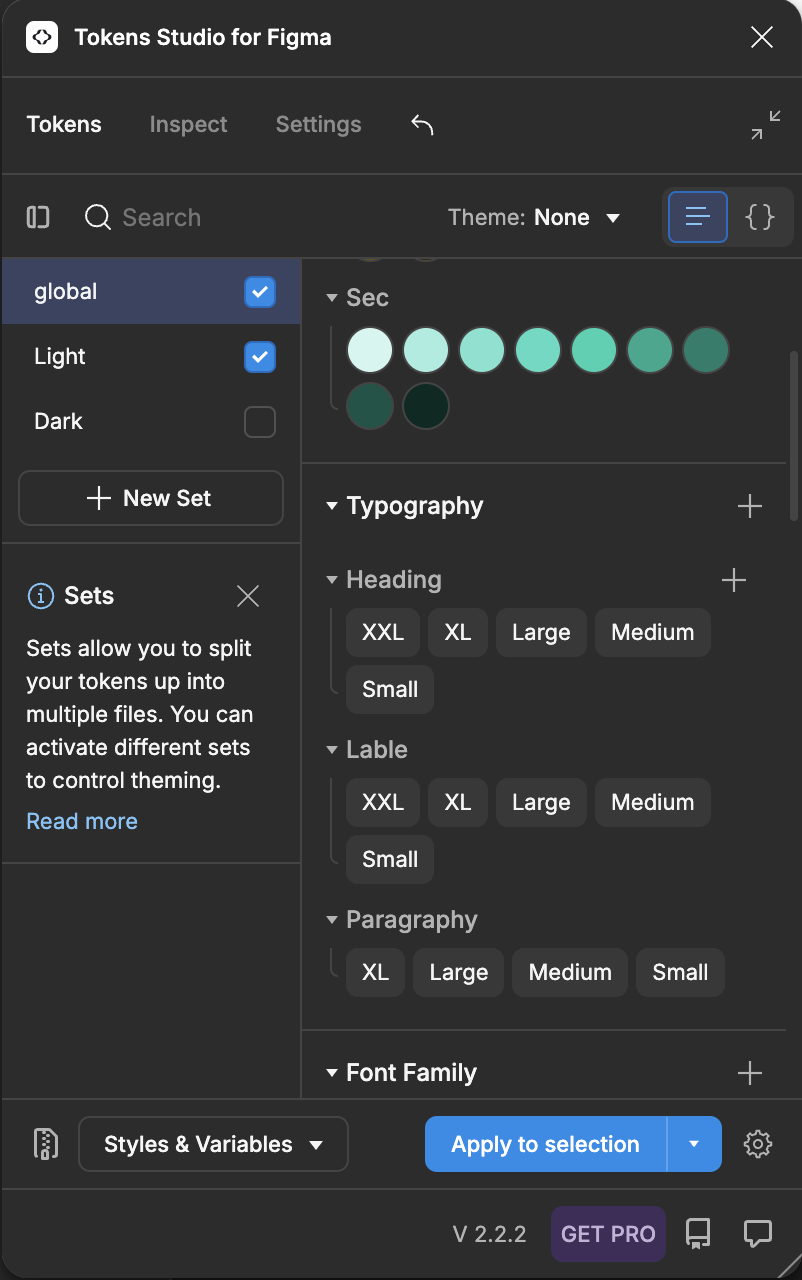Switch to list view icon
This screenshot has height=1280, width=802.
pos(698,217)
